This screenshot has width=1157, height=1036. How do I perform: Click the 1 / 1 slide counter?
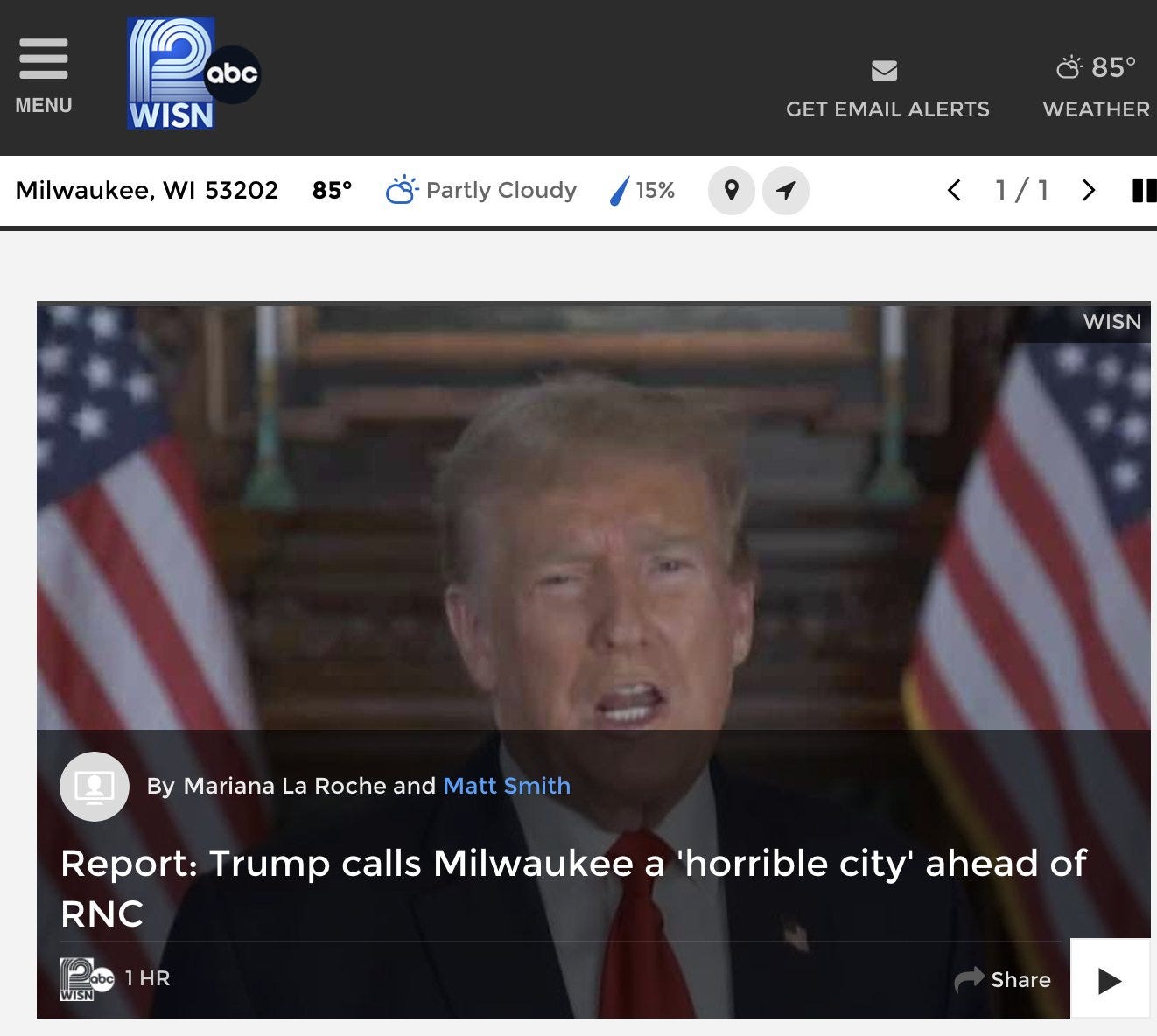click(1021, 190)
